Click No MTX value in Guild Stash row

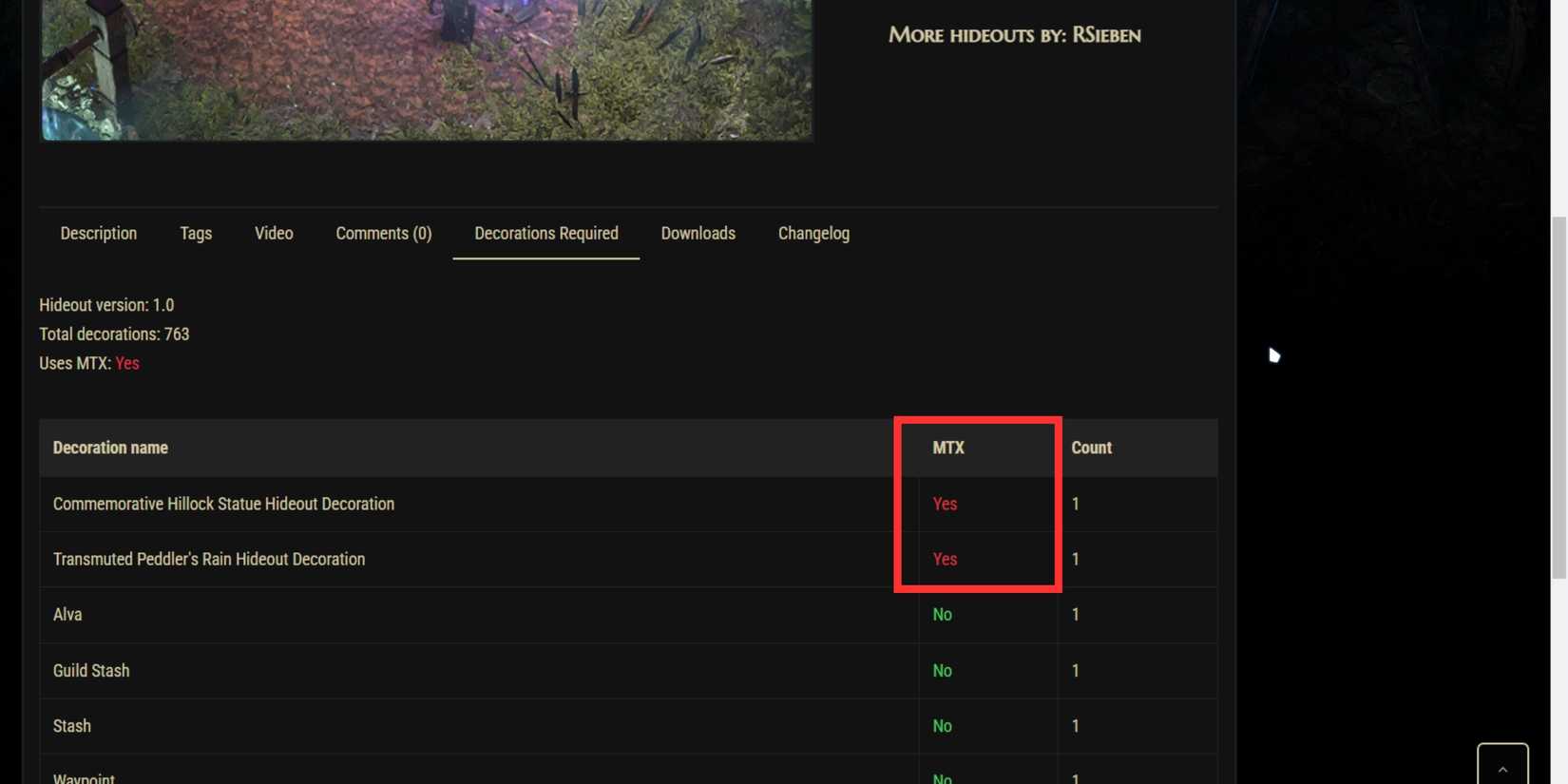(x=942, y=671)
